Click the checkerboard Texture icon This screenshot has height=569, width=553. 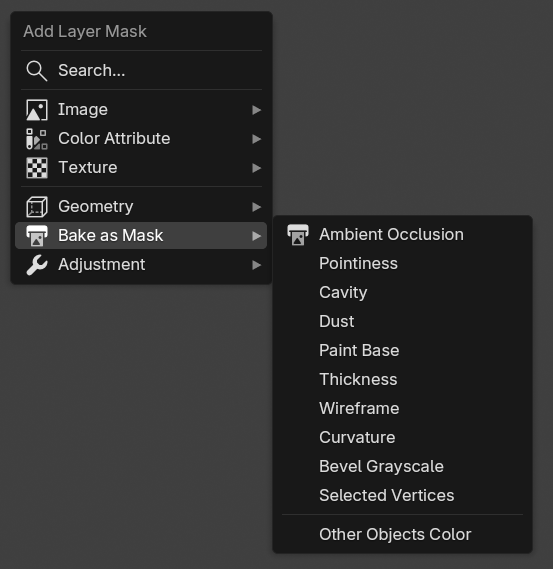37,168
